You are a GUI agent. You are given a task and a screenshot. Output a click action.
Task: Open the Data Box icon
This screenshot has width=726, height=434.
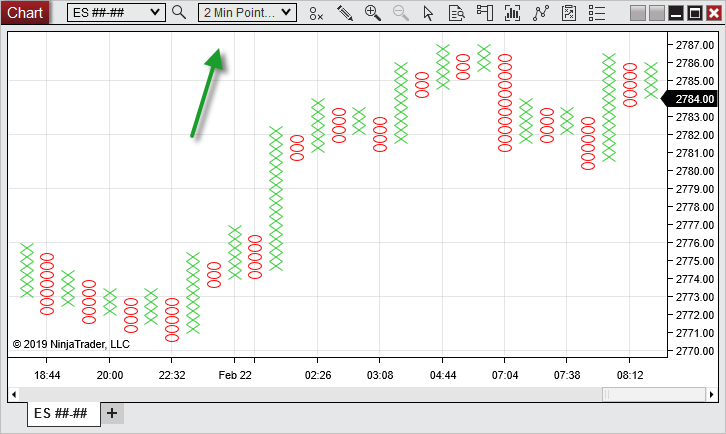[x=456, y=12]
